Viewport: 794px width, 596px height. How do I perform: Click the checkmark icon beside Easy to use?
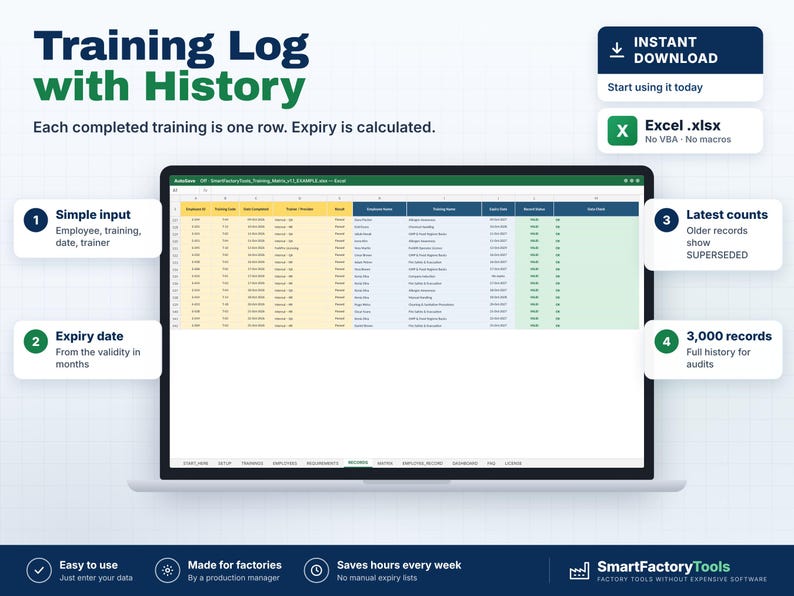point(39,571)
